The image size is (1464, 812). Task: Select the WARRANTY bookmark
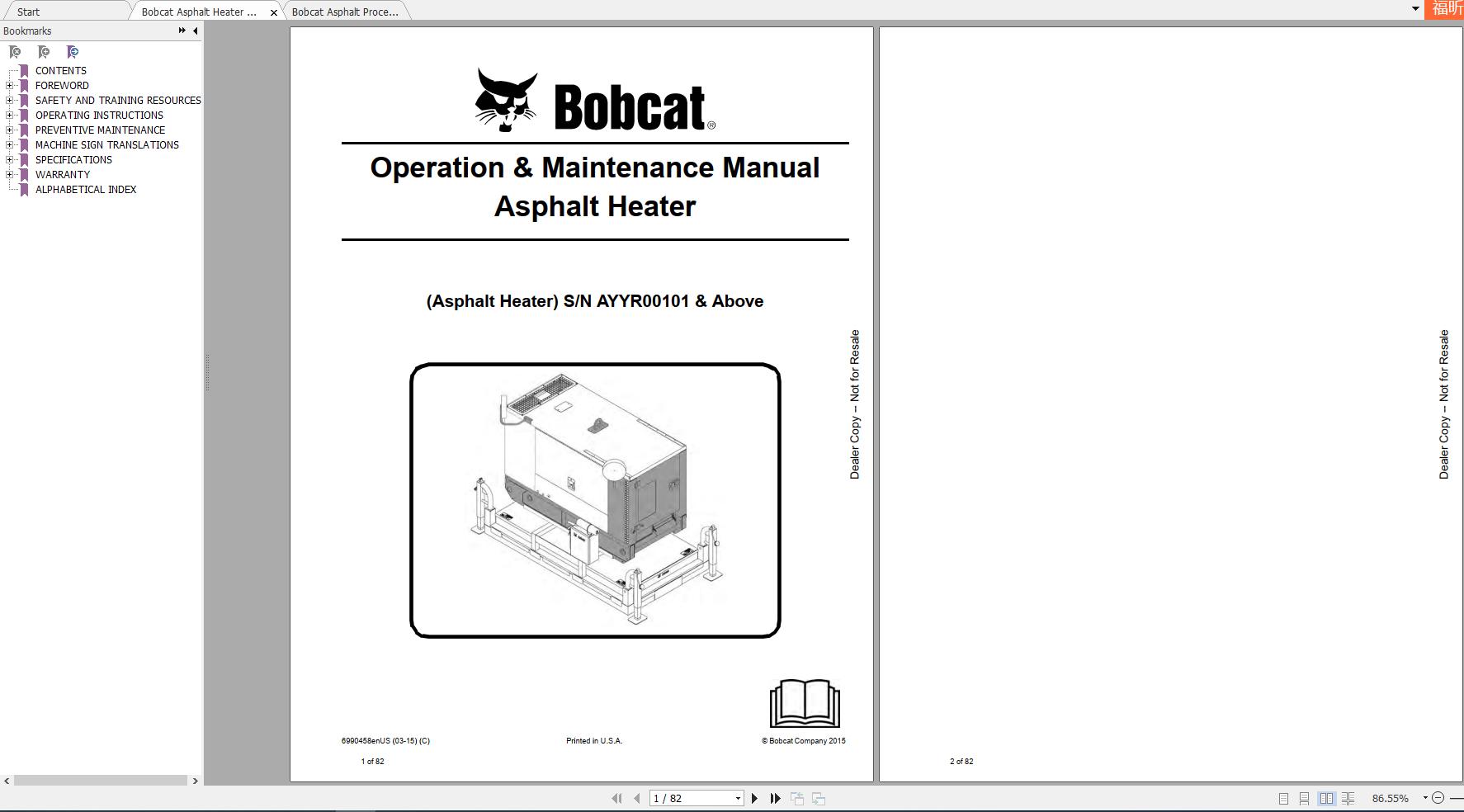tap(63, 174)
